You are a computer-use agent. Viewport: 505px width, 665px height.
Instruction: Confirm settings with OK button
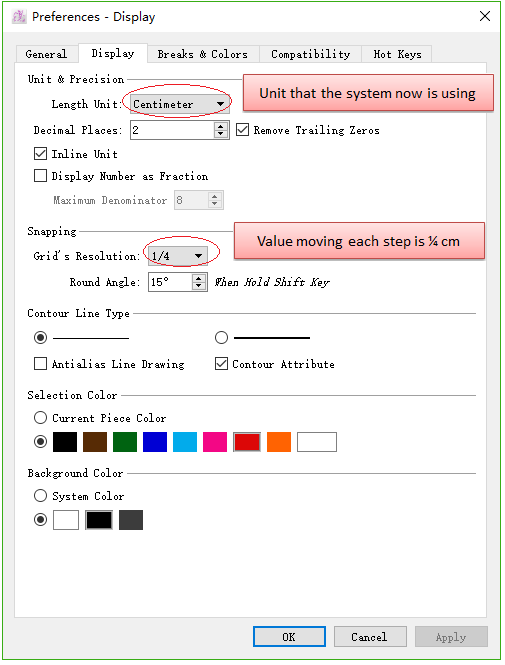tap(289, 637)
